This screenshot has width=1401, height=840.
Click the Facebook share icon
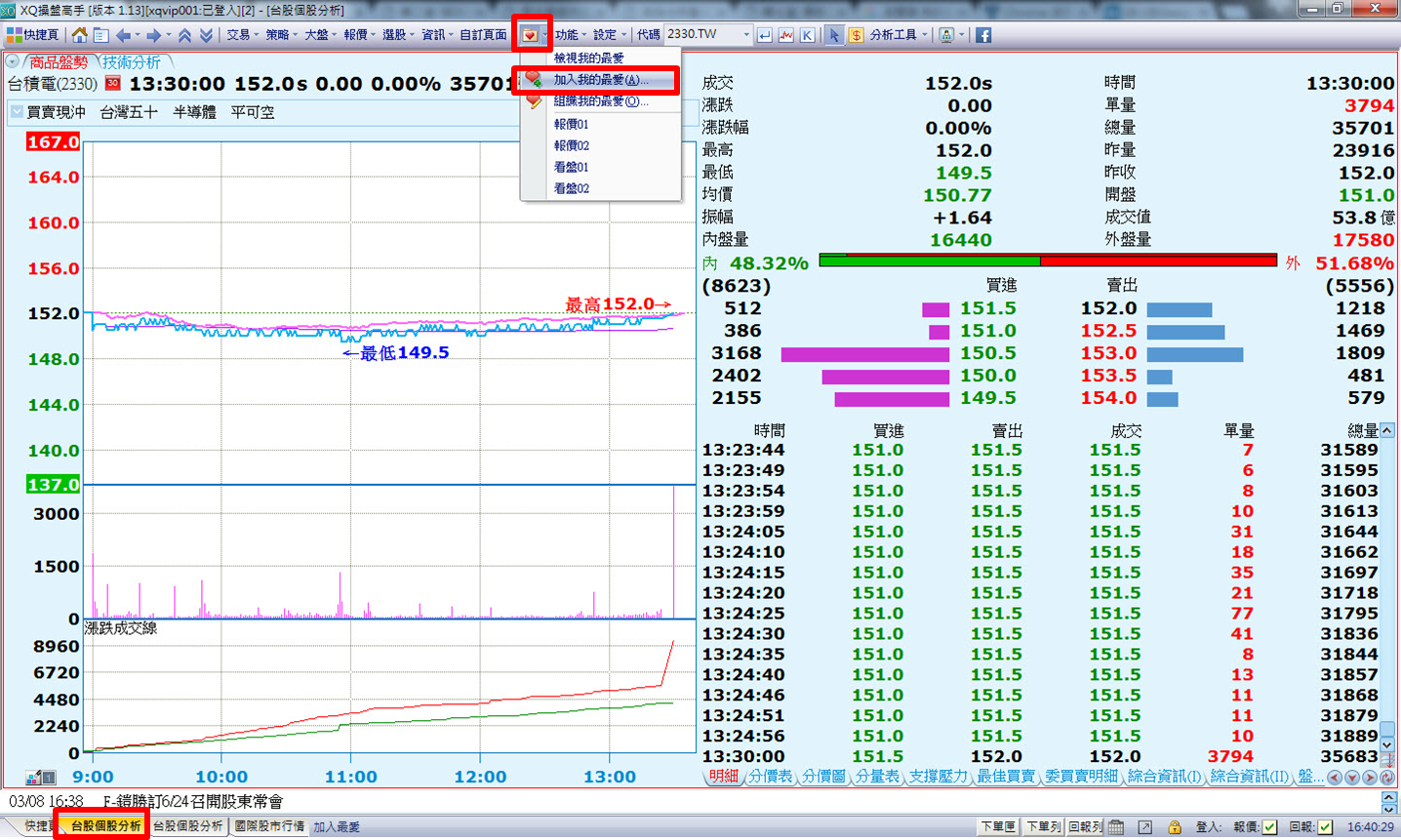[x=983, y=35]
